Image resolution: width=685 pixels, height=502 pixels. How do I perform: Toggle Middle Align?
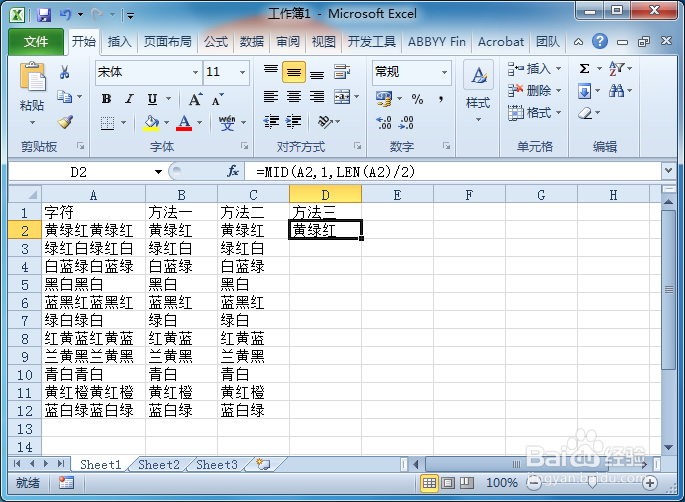tap(294, 72)
